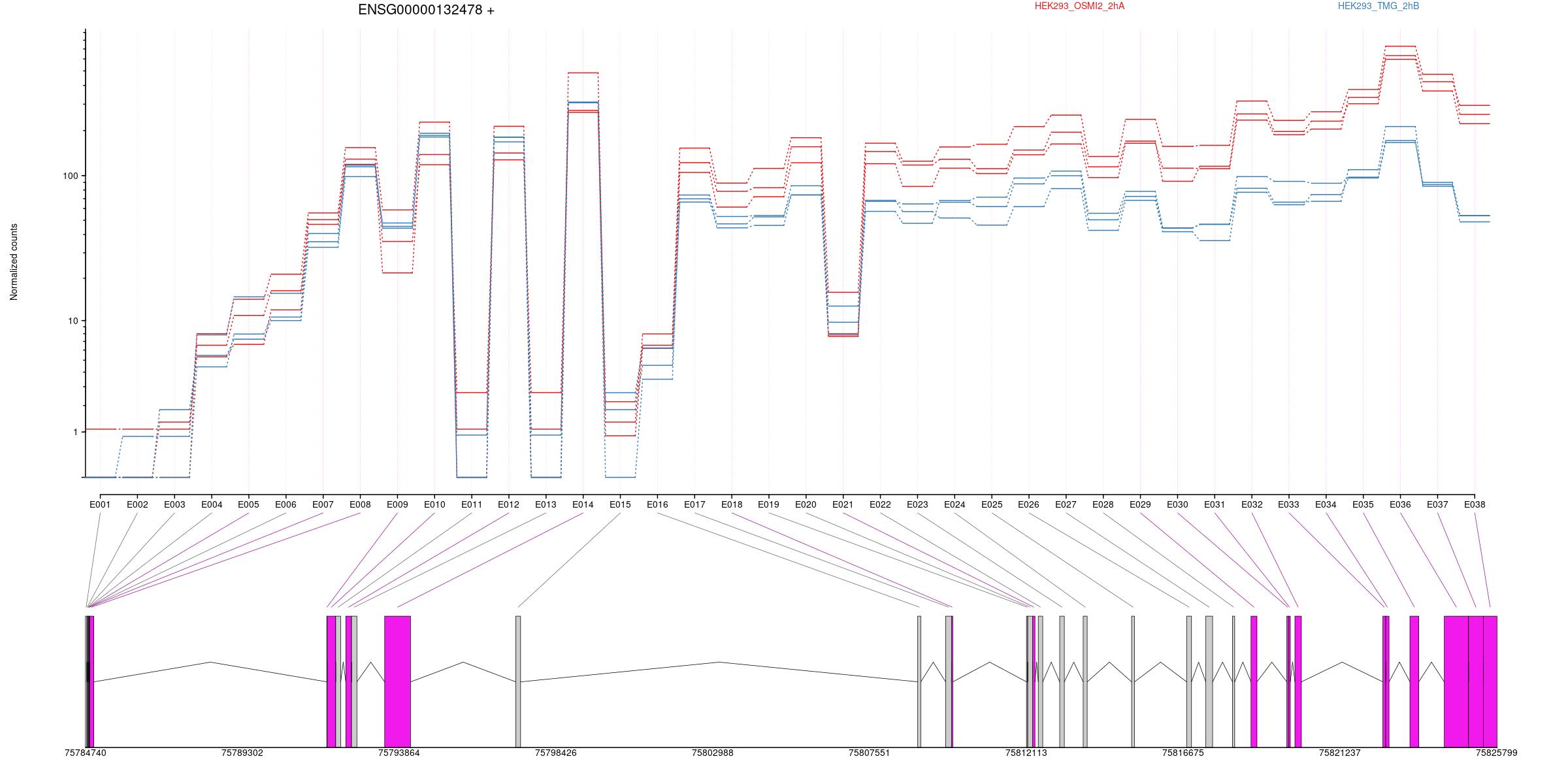Select exon label E006
The width and height of the screenshot is (1568, 784).
(x=286, y=505)
